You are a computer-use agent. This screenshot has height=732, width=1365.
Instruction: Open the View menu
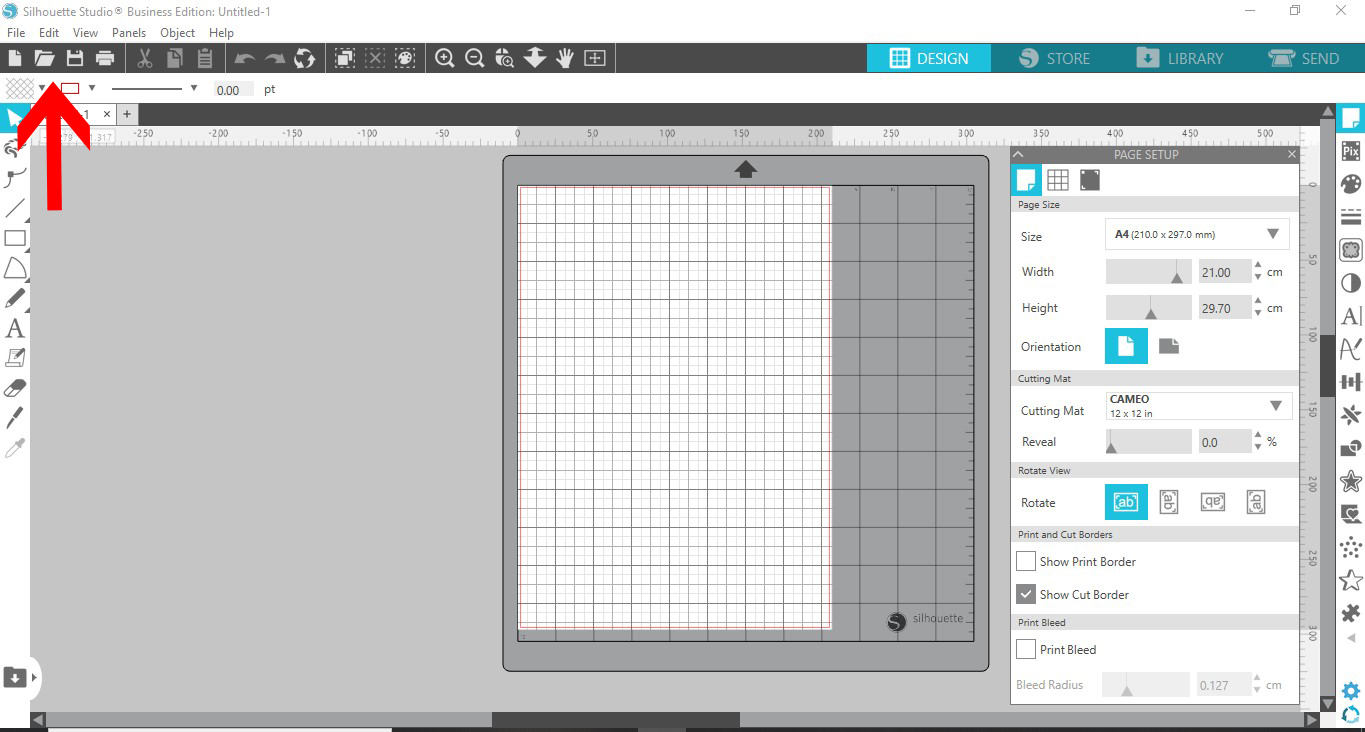pos(85,33)
